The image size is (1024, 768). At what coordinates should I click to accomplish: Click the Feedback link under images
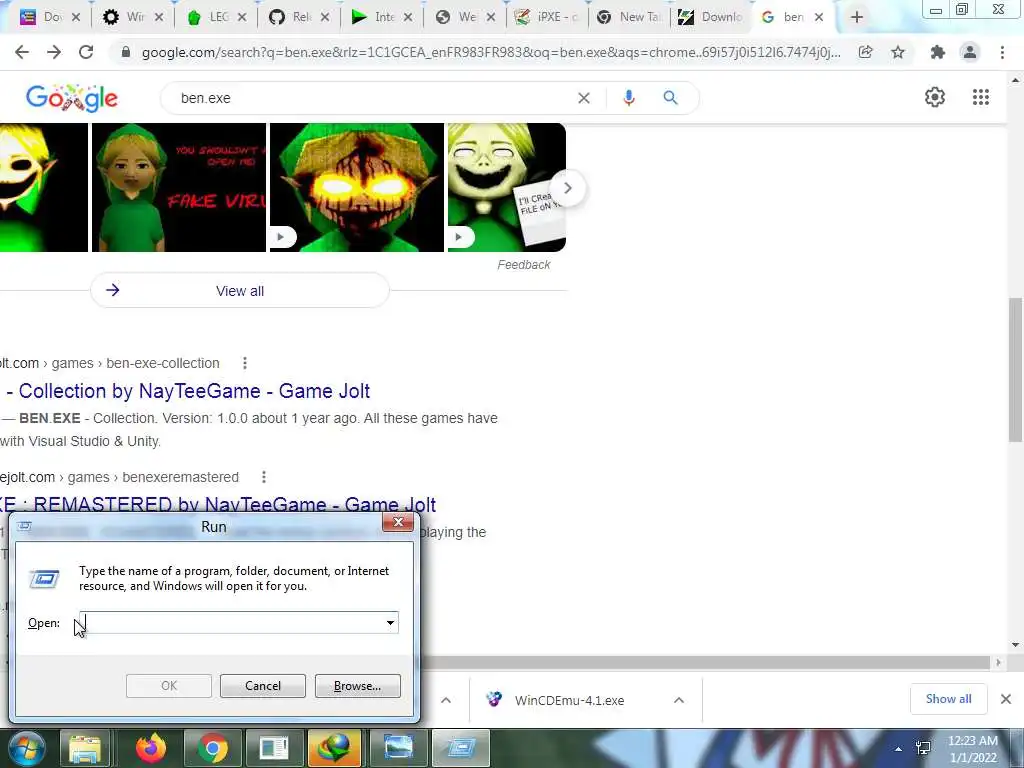click(524, 264)
